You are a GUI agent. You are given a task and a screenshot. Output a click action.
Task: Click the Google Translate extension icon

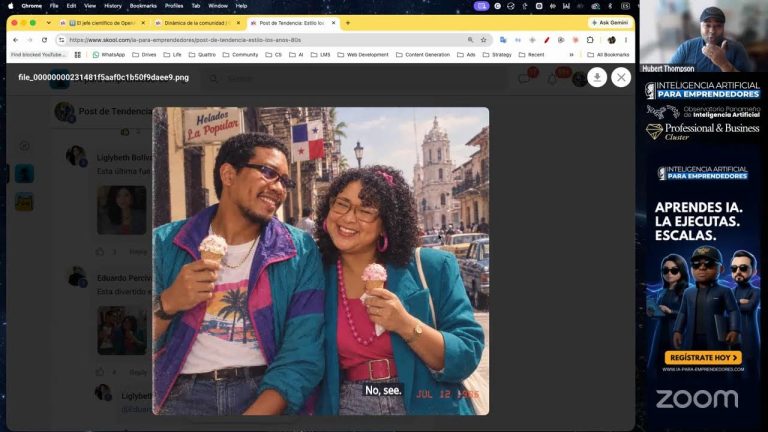tap(503, 40)
